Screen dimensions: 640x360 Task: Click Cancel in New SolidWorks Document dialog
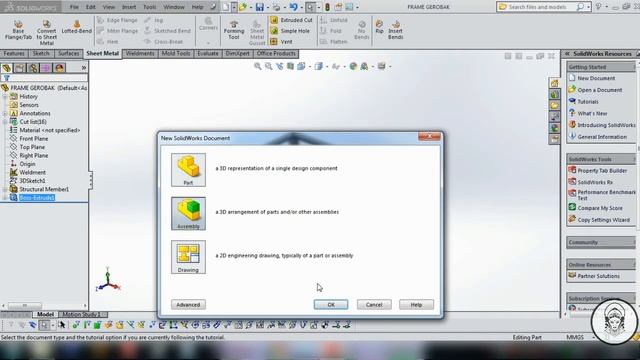[x=374, y=304]
